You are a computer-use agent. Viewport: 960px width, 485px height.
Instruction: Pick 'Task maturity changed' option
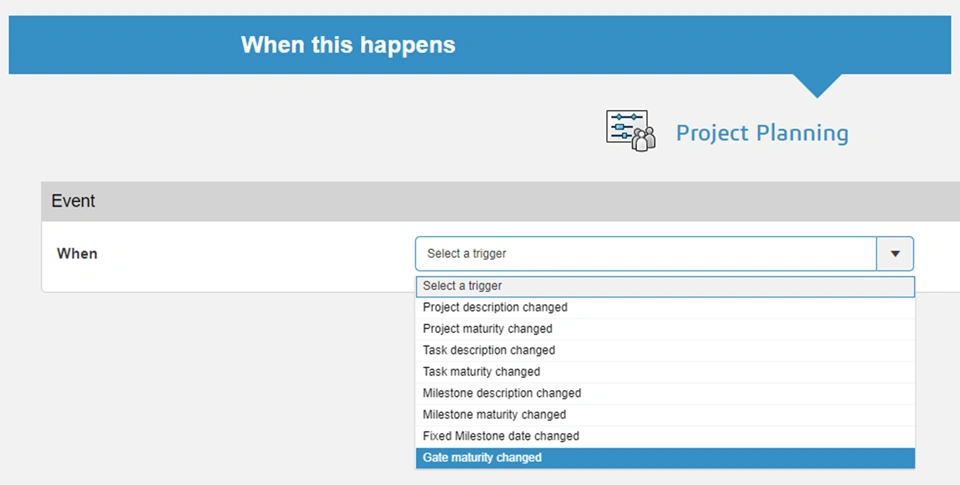pos(481,372)
